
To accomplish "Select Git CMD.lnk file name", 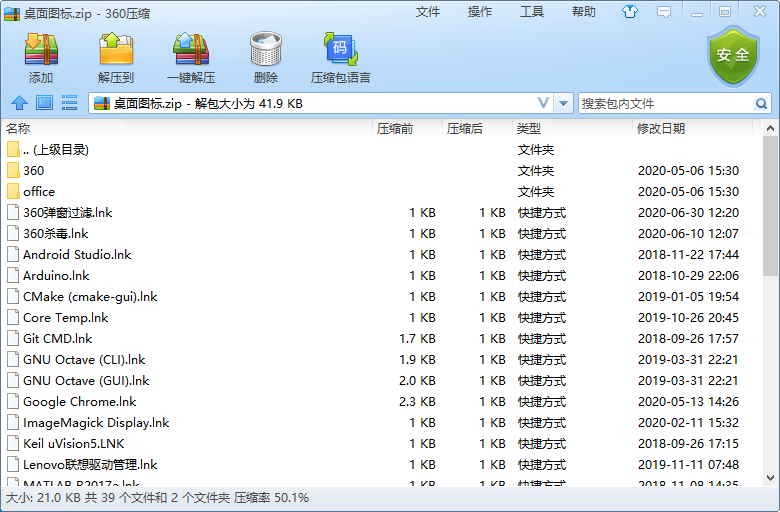I will (58, 338).
